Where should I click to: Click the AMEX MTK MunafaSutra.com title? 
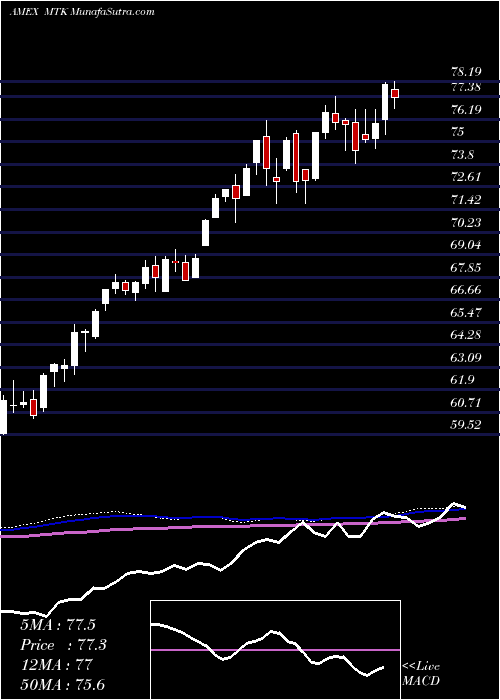82,12
